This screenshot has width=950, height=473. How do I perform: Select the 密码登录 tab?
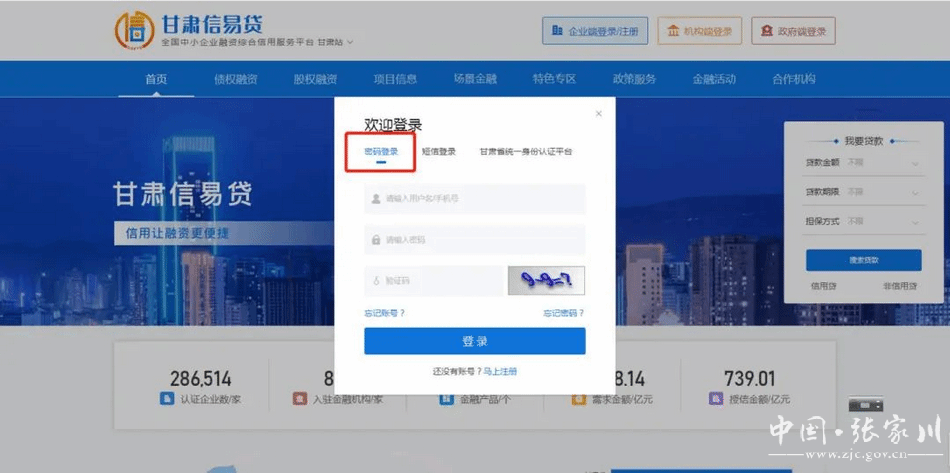[x=381, y=152]
